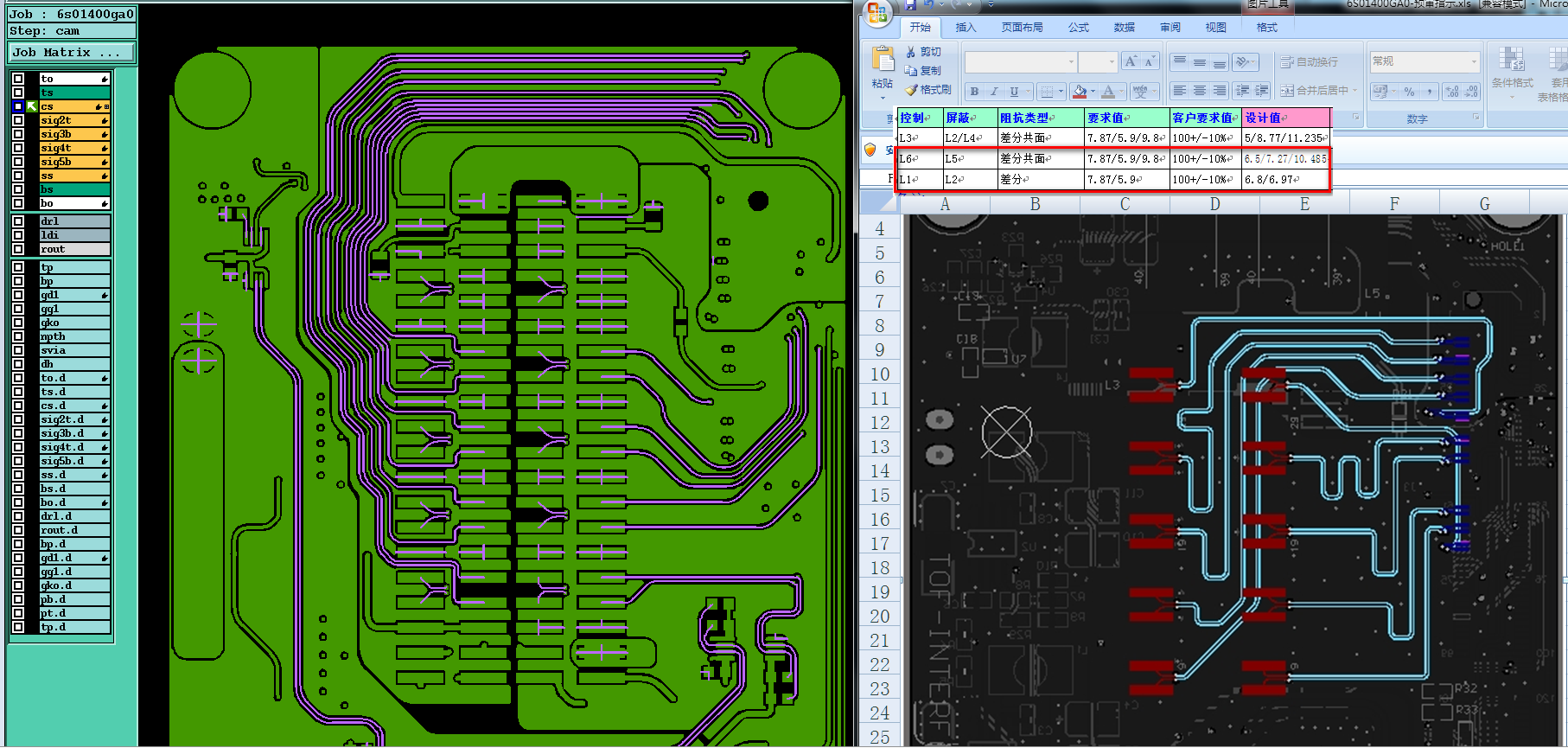Switch to the 开始 (Home) tab
Viewport: 1568px width, 748px height.
(x=920, y=28)
